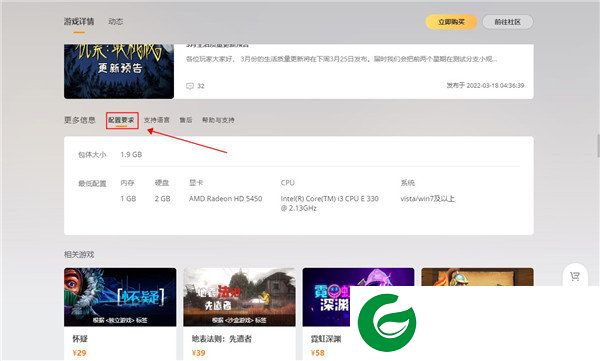Click the ¥29 price

point(79,353)
